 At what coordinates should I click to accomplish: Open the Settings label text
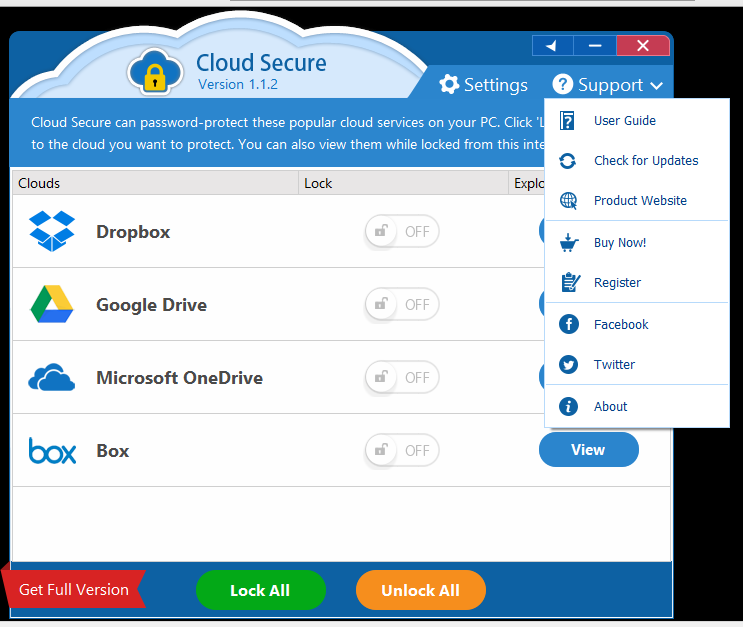pos(496,85)
